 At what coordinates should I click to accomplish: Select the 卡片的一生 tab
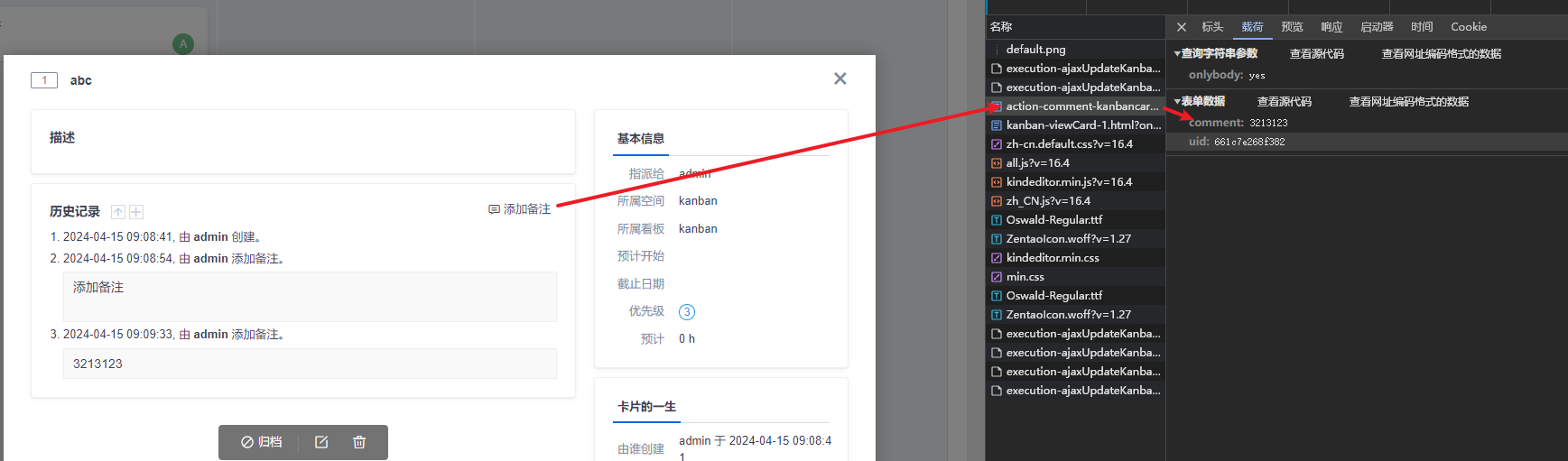click(x=646, y=407)
